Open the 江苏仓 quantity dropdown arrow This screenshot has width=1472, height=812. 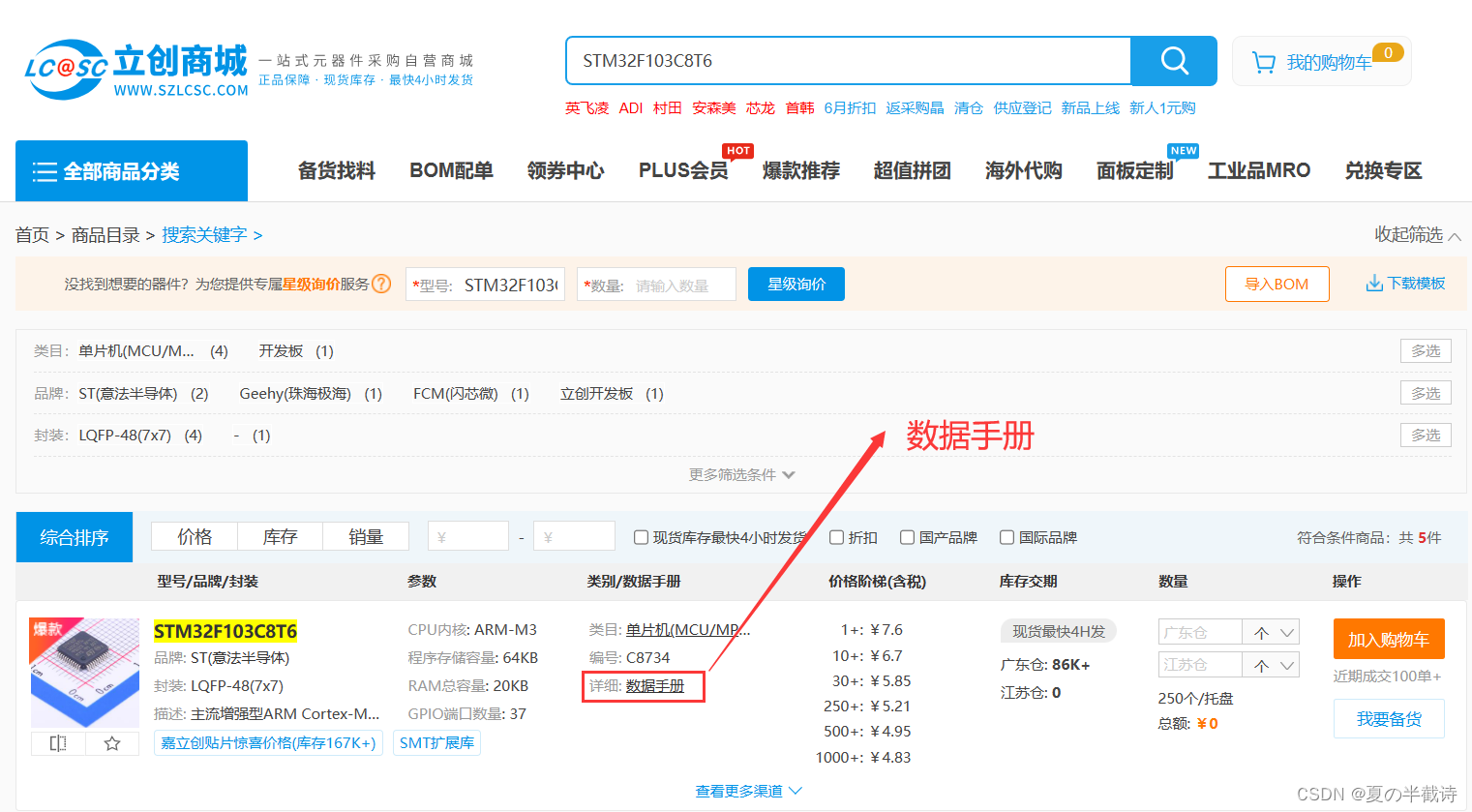click(x=1287, y=665)
